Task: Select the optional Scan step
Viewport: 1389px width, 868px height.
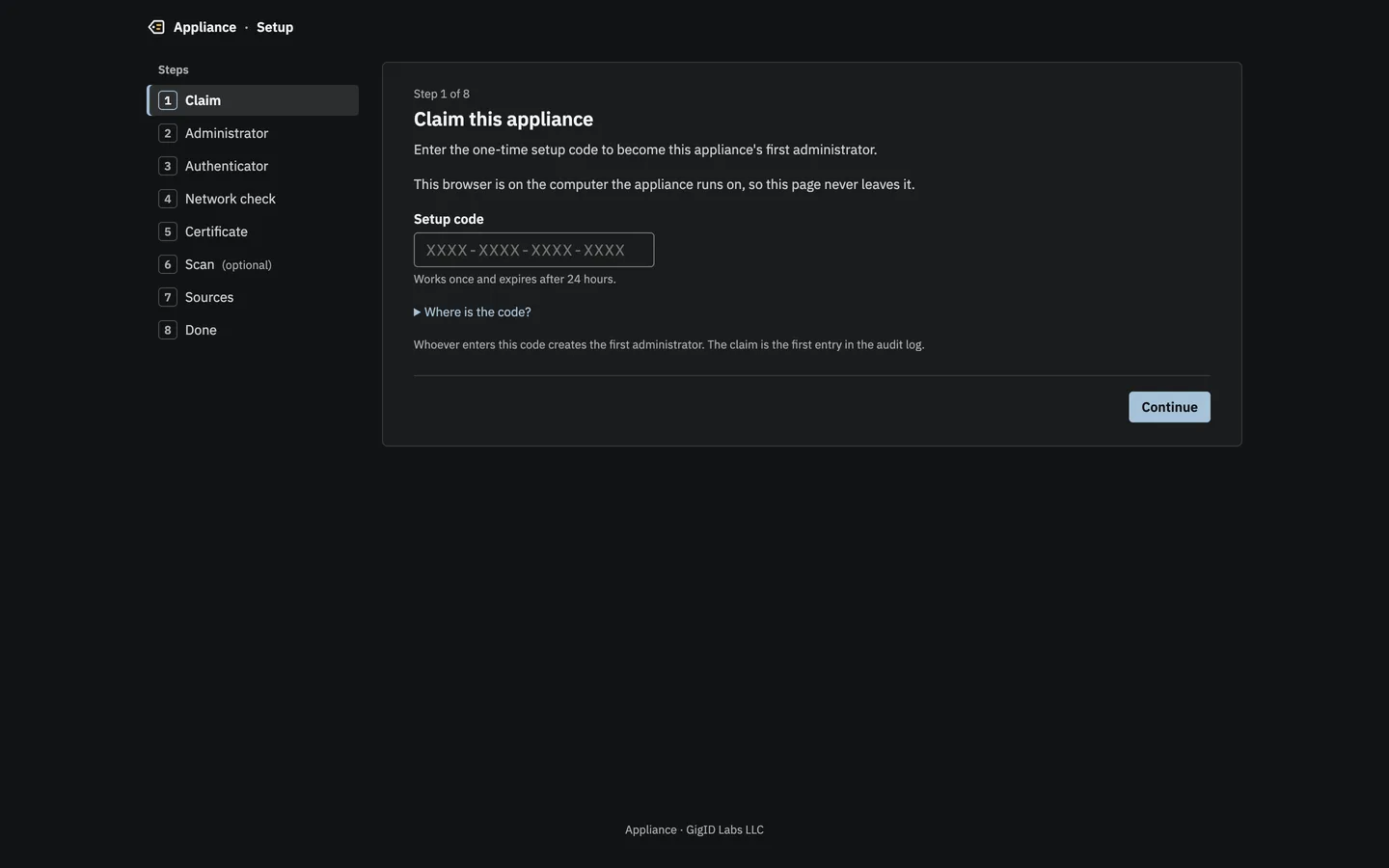Action: point(253,264)
